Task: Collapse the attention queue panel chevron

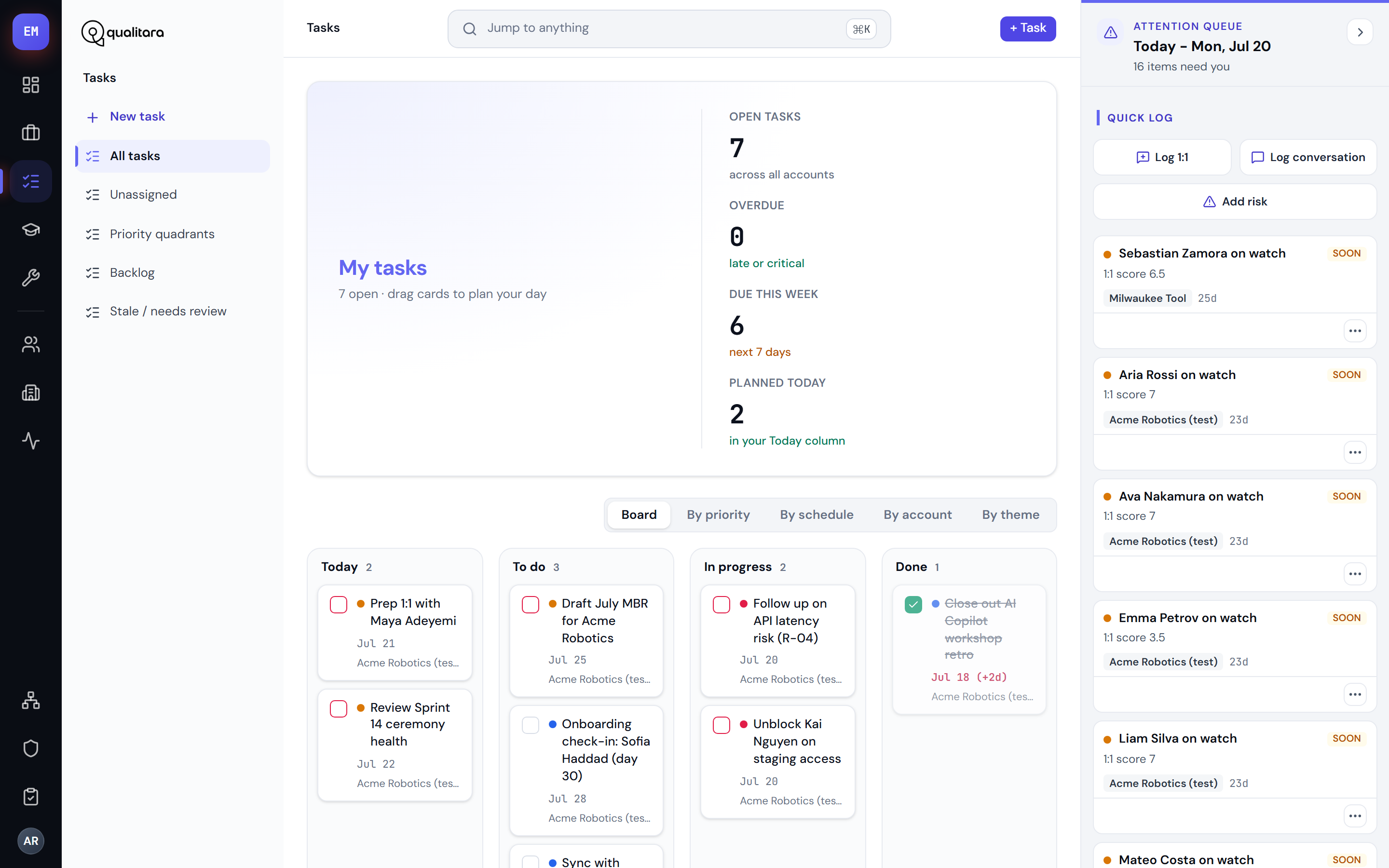Action: (x=1360, y=32)
